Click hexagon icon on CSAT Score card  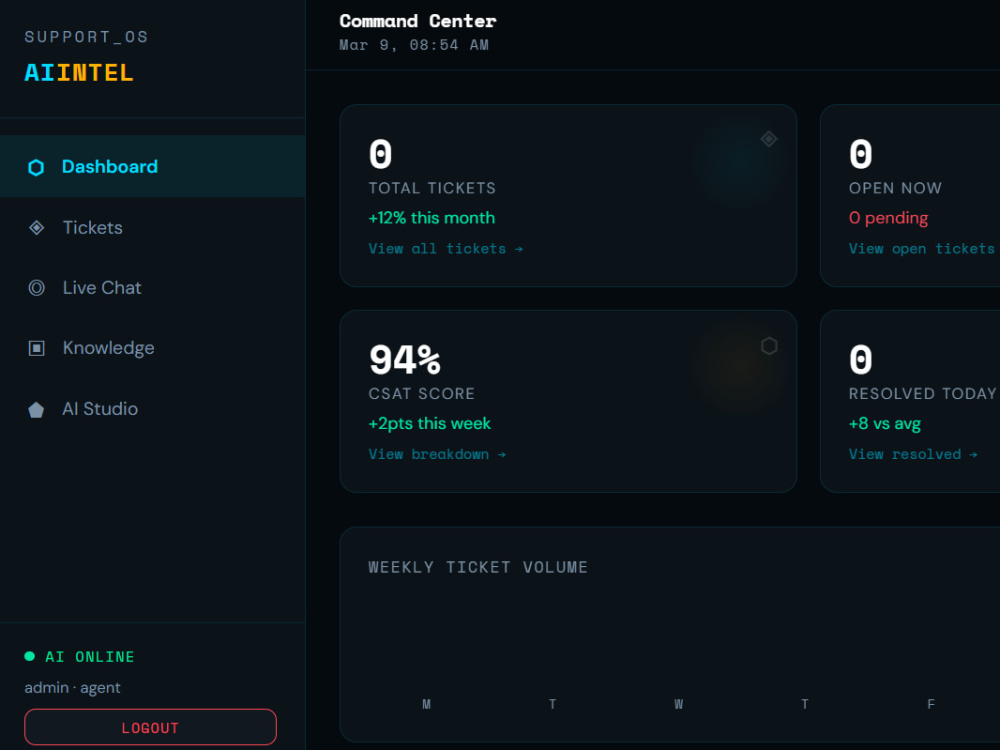click(769, 346)
